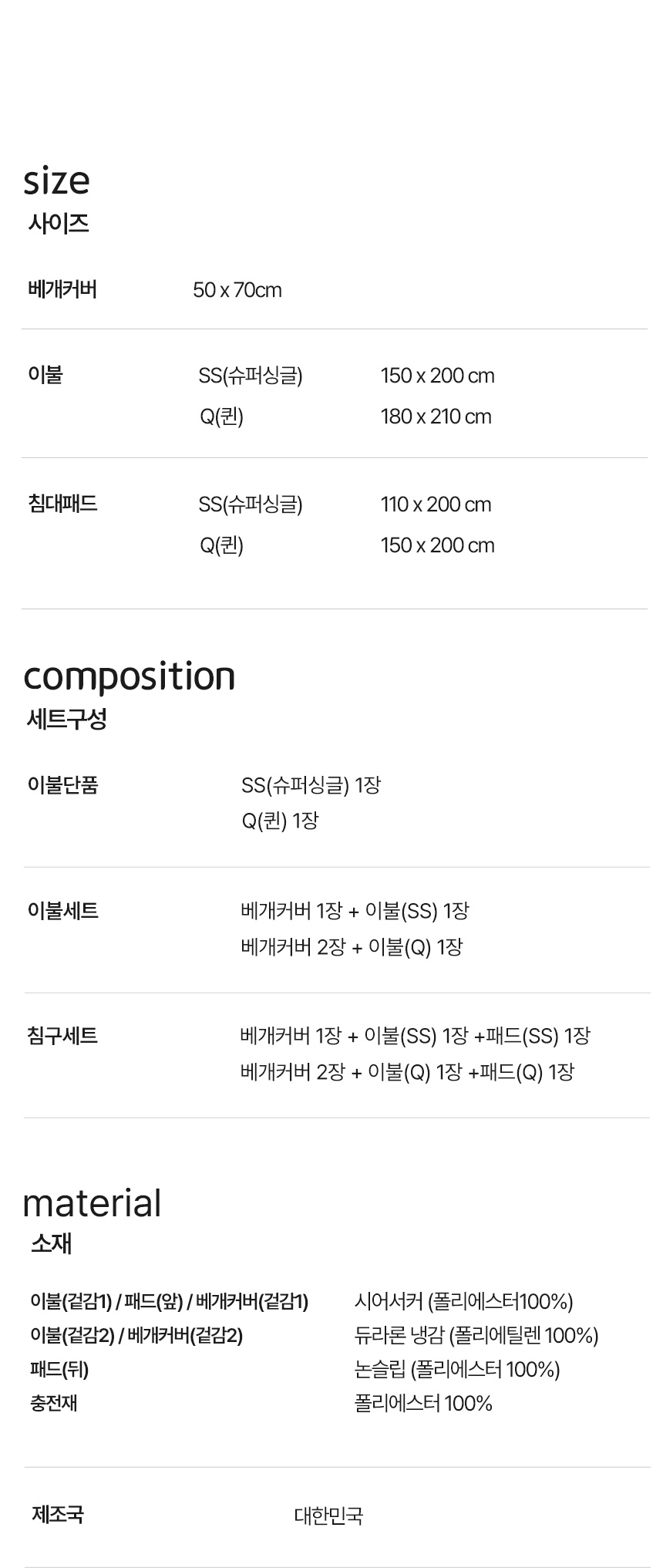Click the 충전재 label

[x=54, y=1403]
